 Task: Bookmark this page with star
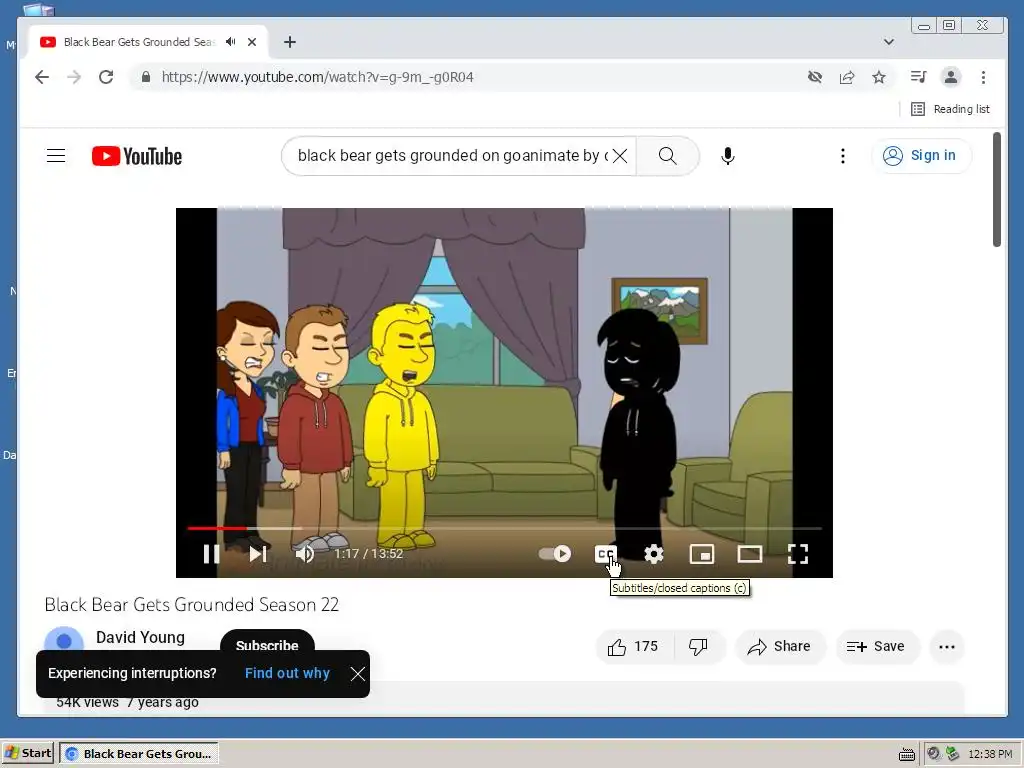tap(879, 77)
